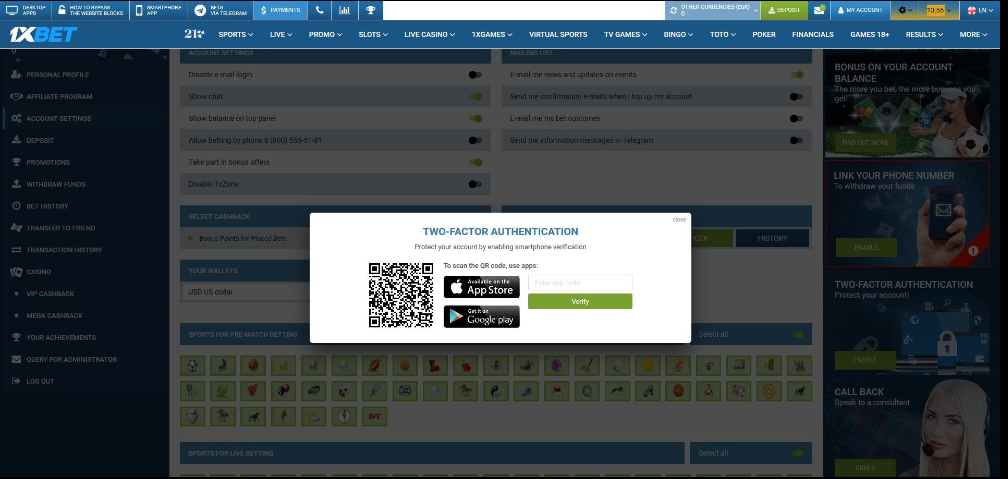Open How to bypass the website blocks
1008x479 pixels.
pos(89,10)
